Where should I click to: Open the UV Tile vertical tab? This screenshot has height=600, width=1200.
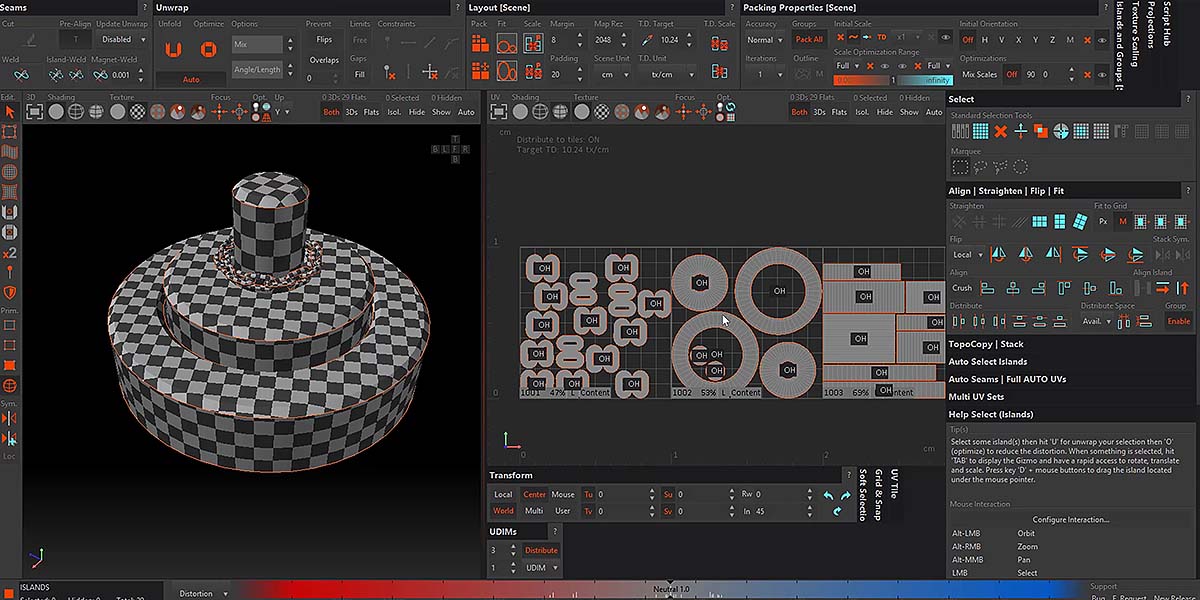[x=894, y=483]
